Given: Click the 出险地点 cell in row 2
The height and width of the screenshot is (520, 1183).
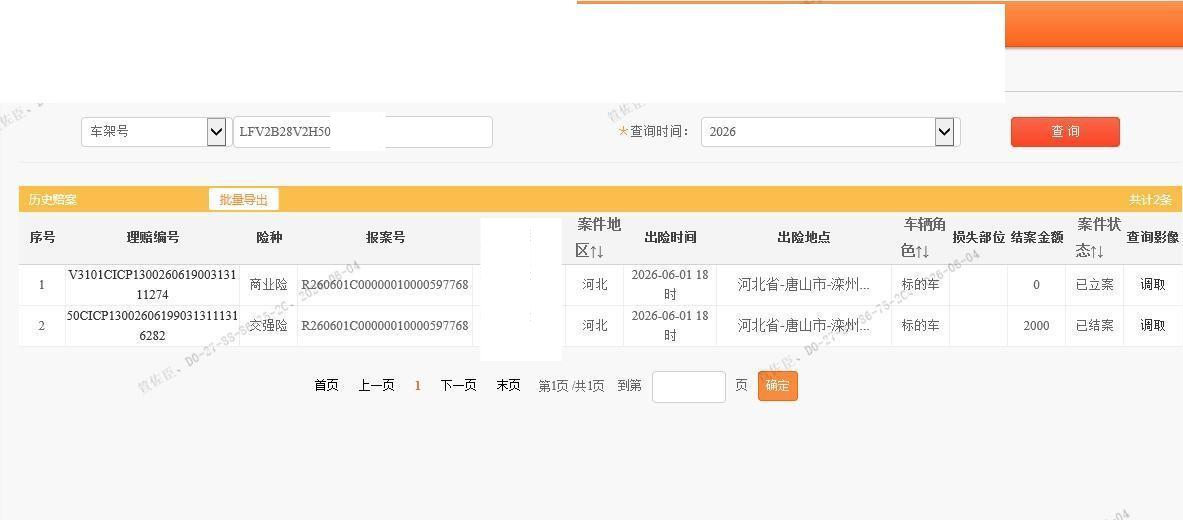Looking at the screenshot, I should coord(804,325).
